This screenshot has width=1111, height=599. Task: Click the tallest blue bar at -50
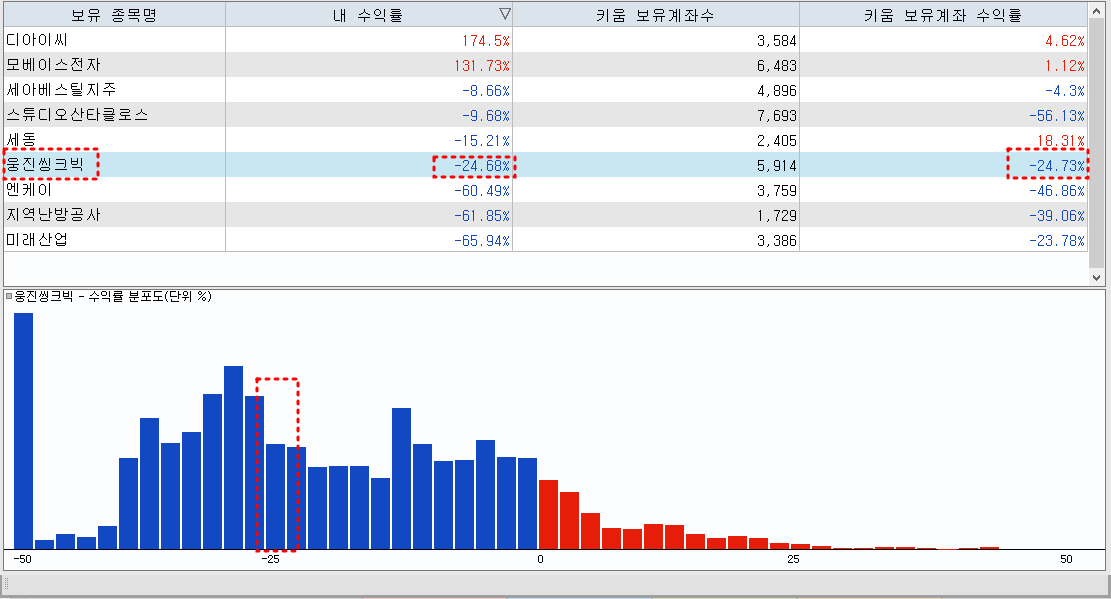[x=23, y=431]
